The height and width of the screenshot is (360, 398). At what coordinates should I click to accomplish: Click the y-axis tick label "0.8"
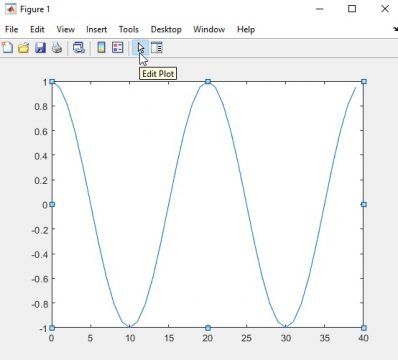[41, 107]
